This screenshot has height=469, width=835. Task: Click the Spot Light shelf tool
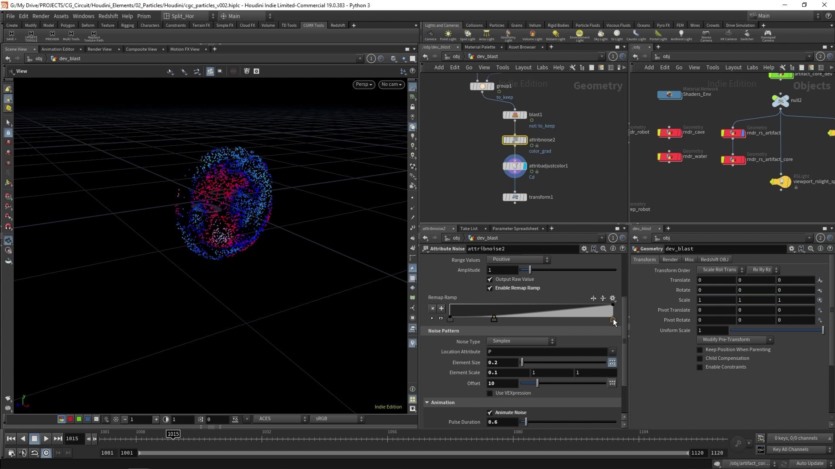(467, 36)
